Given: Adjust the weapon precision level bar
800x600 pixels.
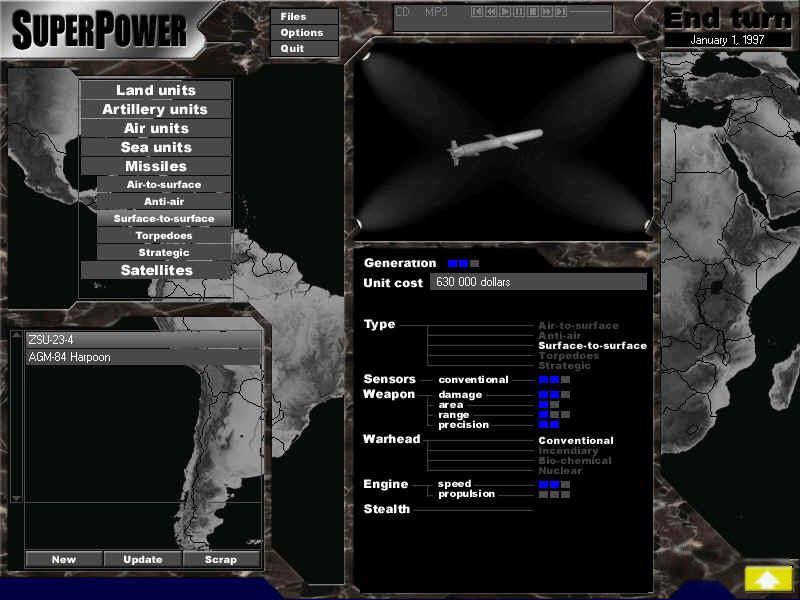Looking at the screenshot, I should tap(549, 424).
